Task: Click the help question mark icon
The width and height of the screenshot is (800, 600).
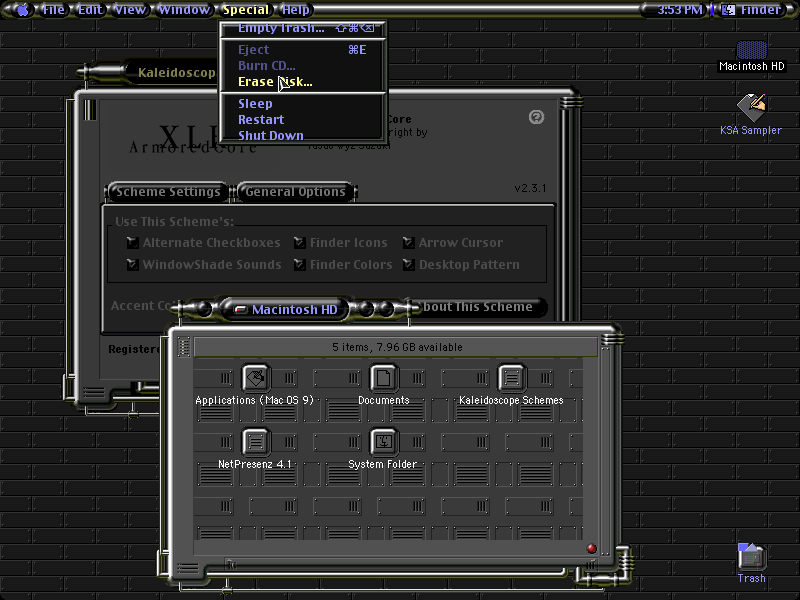Action: click(536, 117)
